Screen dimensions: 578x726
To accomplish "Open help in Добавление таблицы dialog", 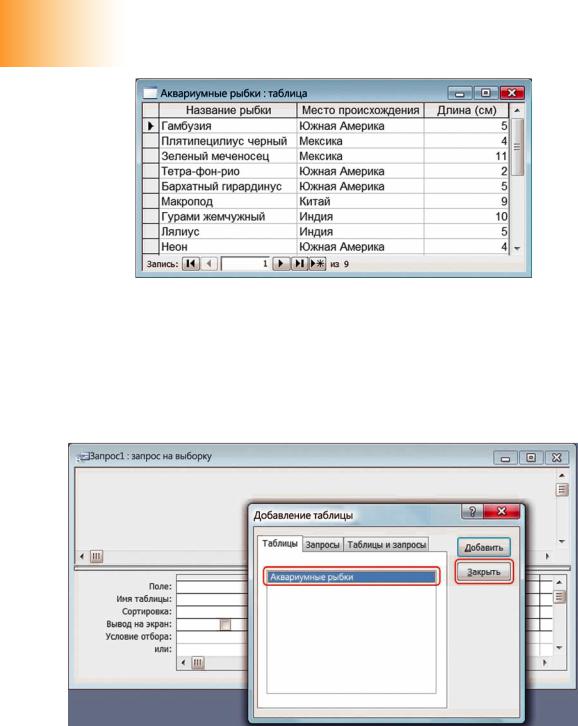I will (472, 511).
